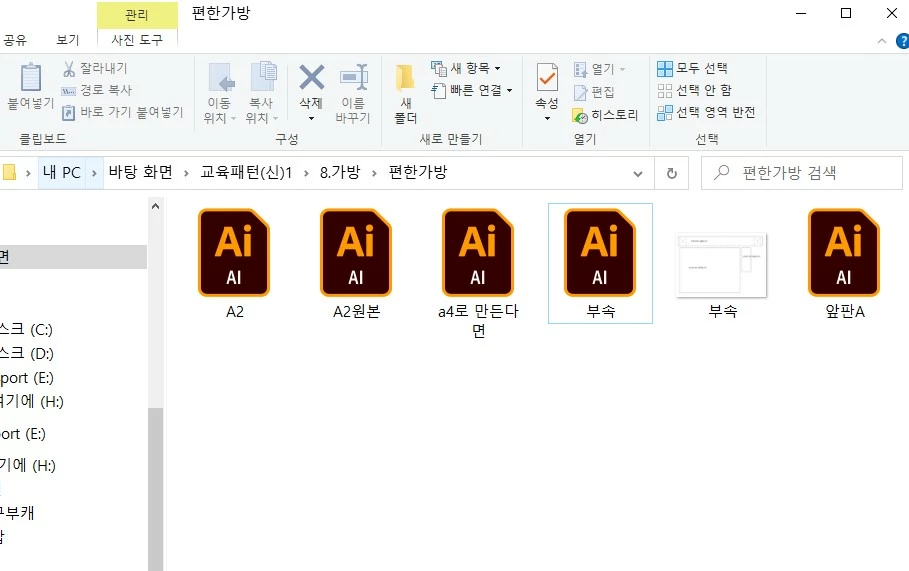The width and height of the screenshot is (909, 571).
Task: Go to 바탕 화면 in the address bar
Action: 140,172
